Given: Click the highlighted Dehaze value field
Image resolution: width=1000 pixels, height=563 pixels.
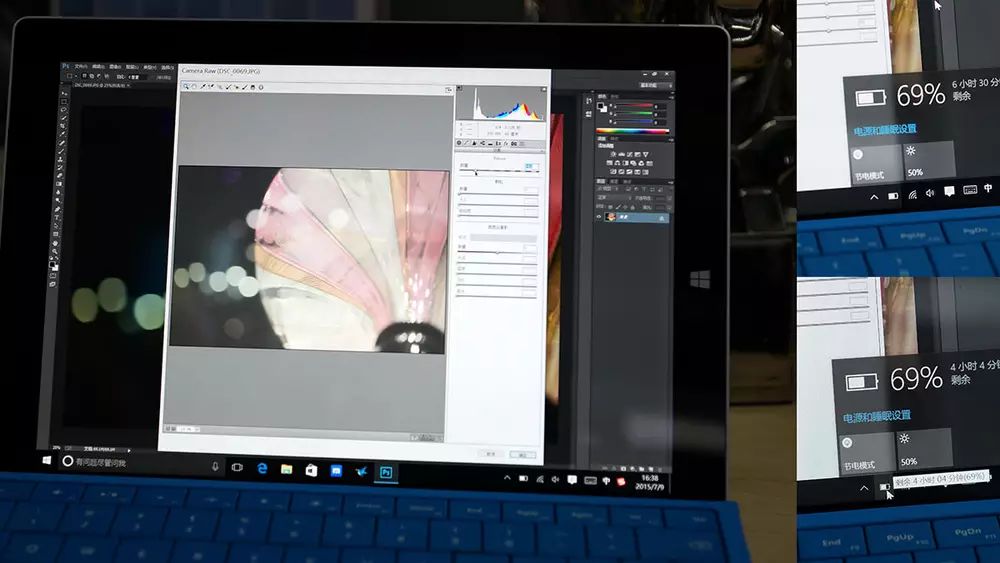Looking at the screenshot, I should [531, 166].
